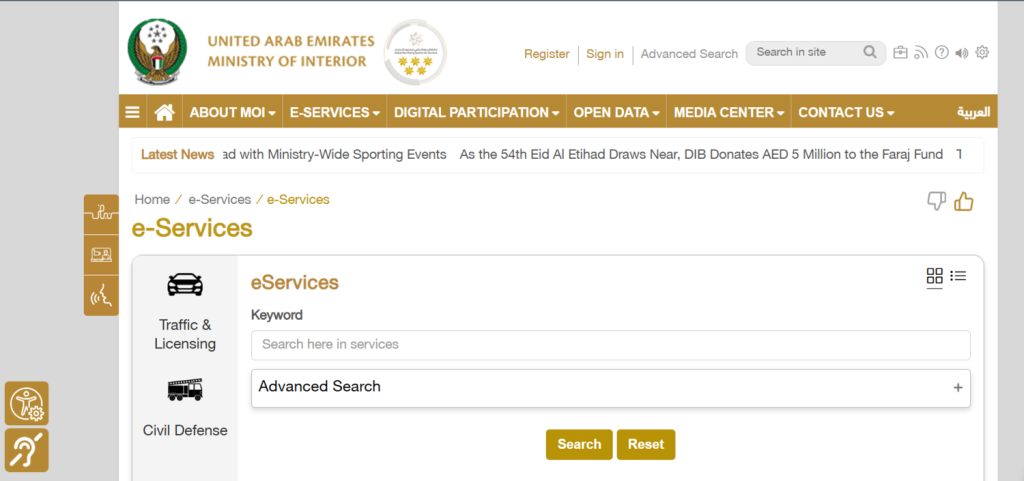
Task: Click the top icon in side widget tab
Action: (101, 214)
